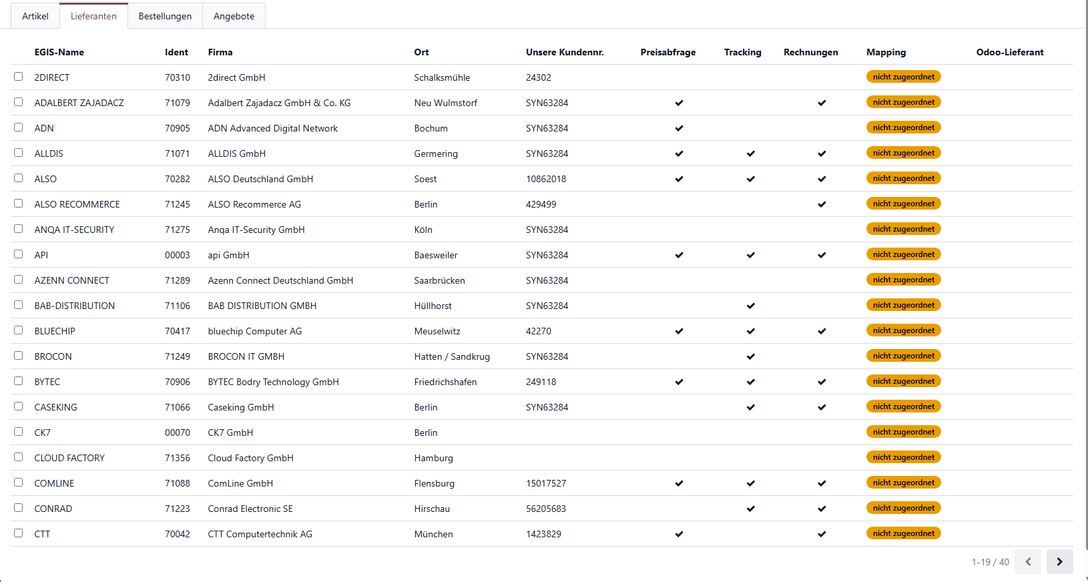Click the Rechnungen checkmark for CONRAD
Viewport: 1088px width, 582px height.
tap(822, 509)
